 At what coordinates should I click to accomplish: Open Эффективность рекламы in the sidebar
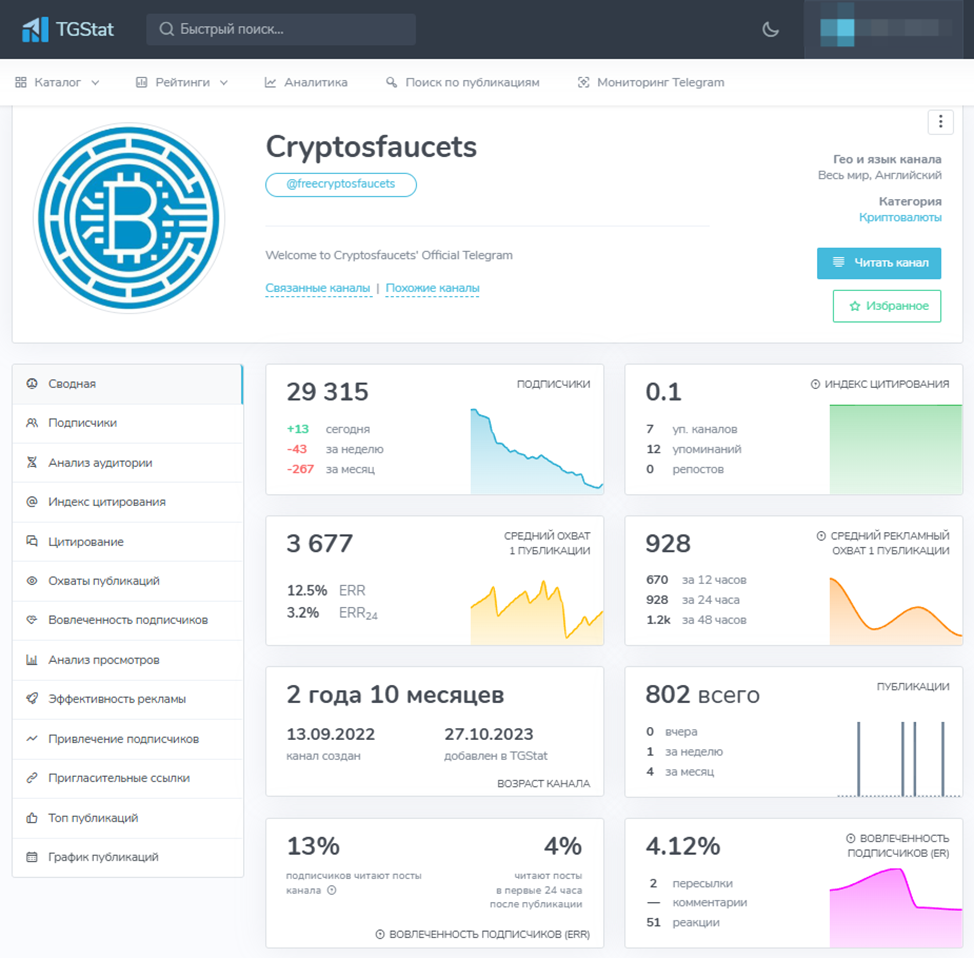pos(127,699)
